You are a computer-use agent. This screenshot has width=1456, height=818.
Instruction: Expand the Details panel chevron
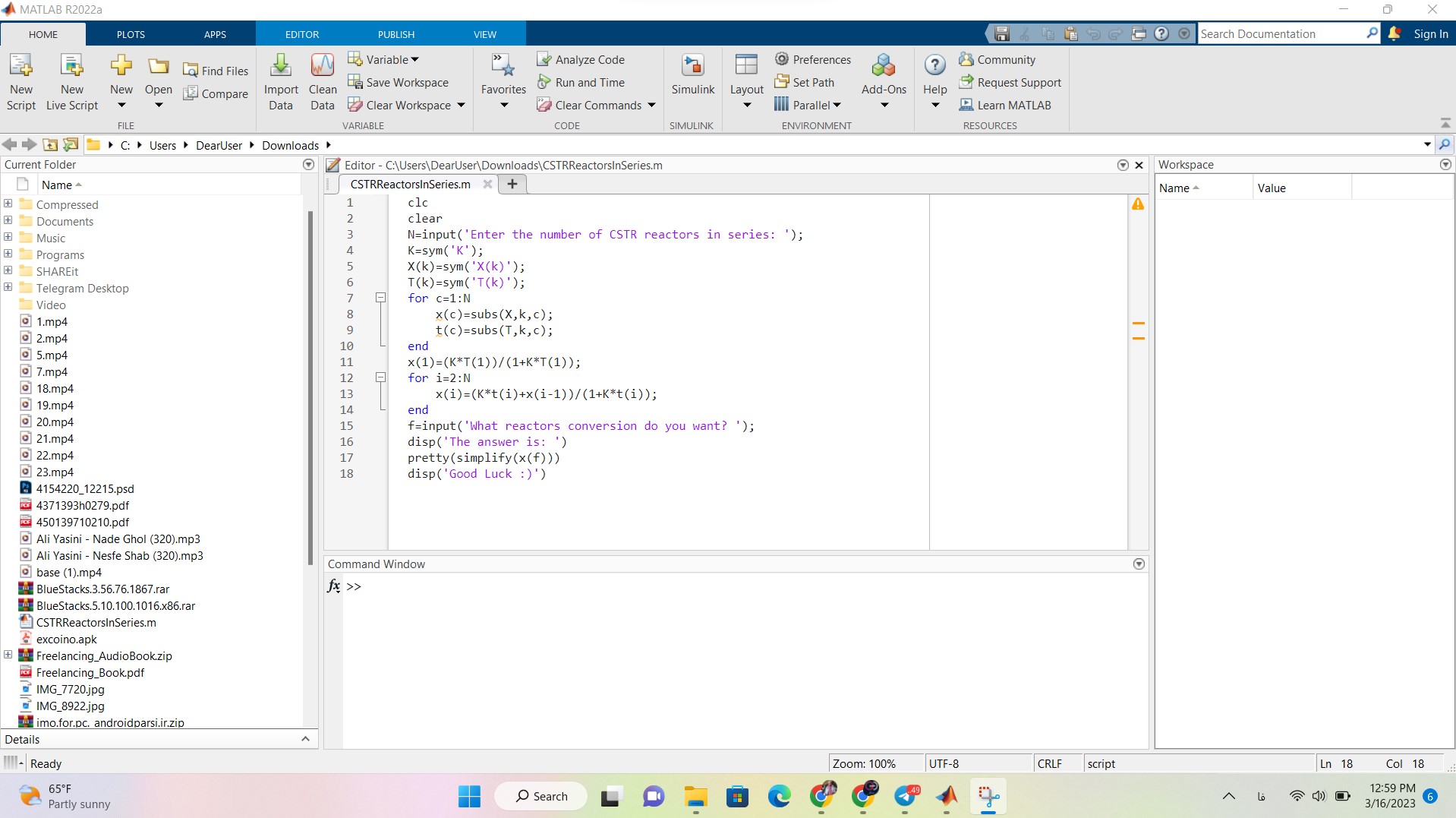pos(305,739)
